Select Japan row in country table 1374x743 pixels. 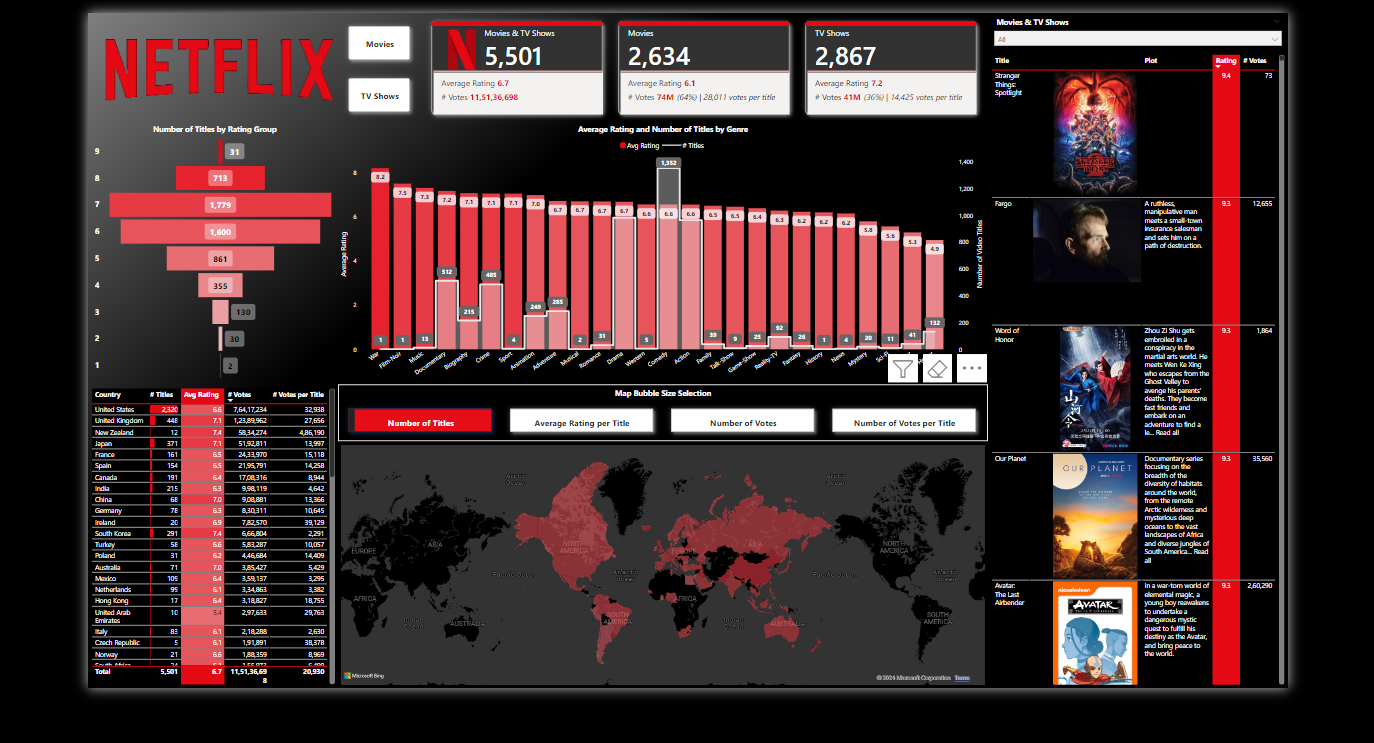coord(210,444)
